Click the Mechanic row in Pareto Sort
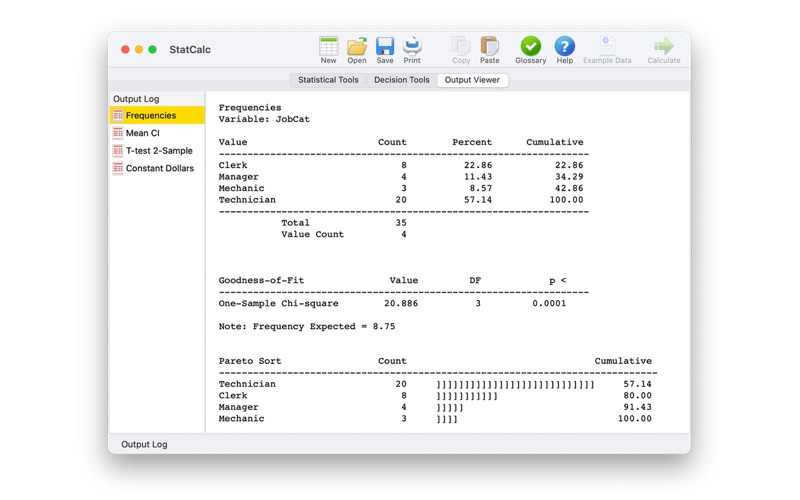The width and height of the screenshot is (800, 500). pyautogui.click(x=435, y=419)
